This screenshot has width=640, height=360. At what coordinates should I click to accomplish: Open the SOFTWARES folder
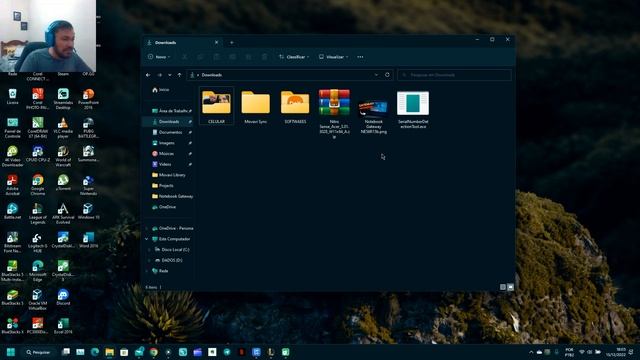coord(295,105)
